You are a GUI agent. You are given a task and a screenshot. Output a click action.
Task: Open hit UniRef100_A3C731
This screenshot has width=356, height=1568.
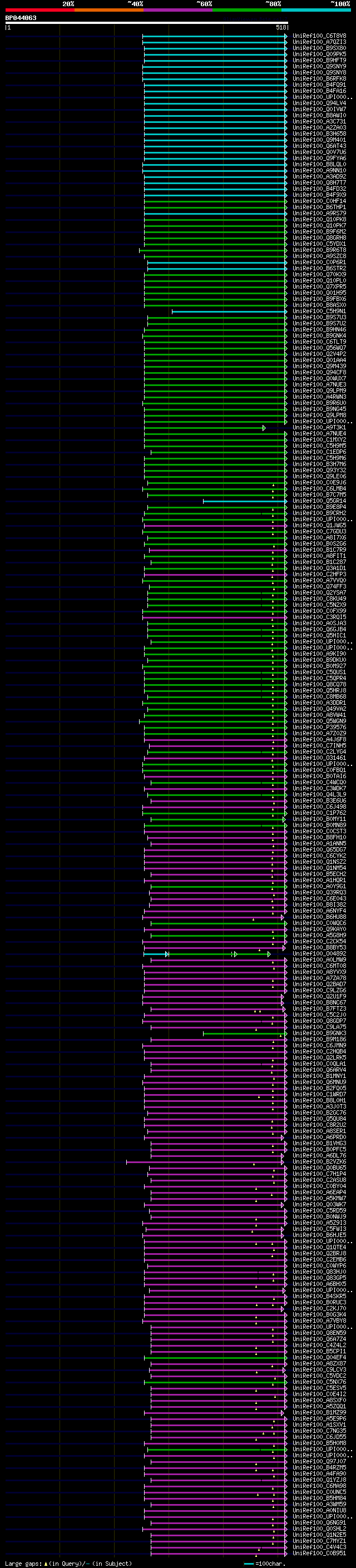319,122
